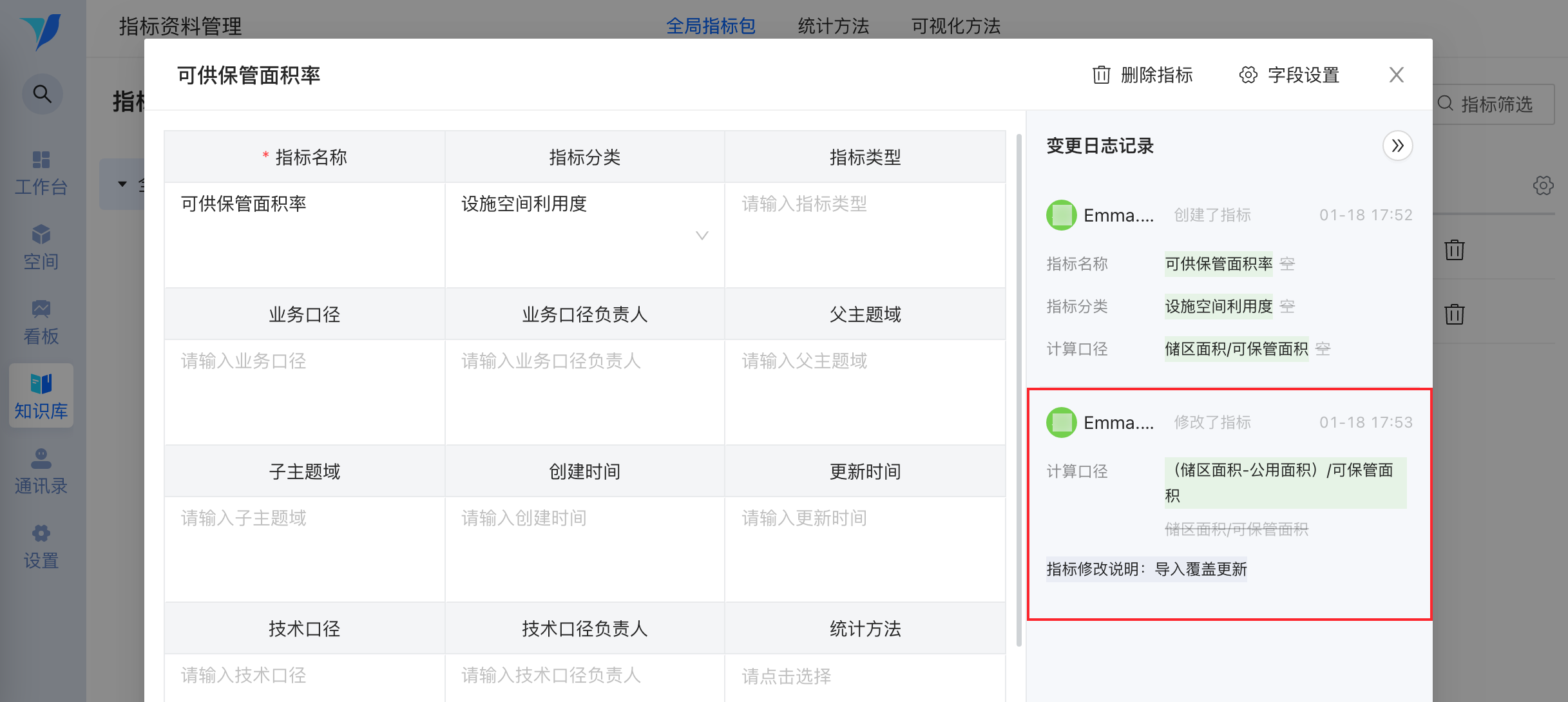The height and width of the screenshot is (702, 1568).
Task: Collapse the 变更日志记录 panel arrow
Action: click(x=1397, y=146)
